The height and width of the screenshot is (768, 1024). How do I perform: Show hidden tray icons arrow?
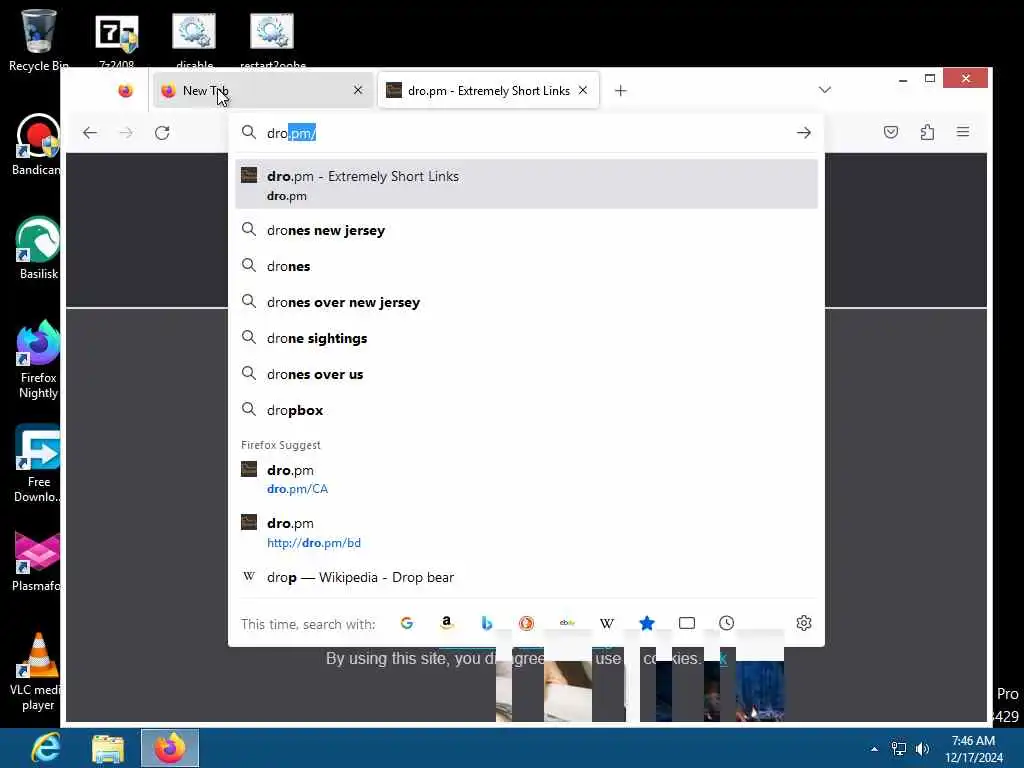(x=874, y=749)
